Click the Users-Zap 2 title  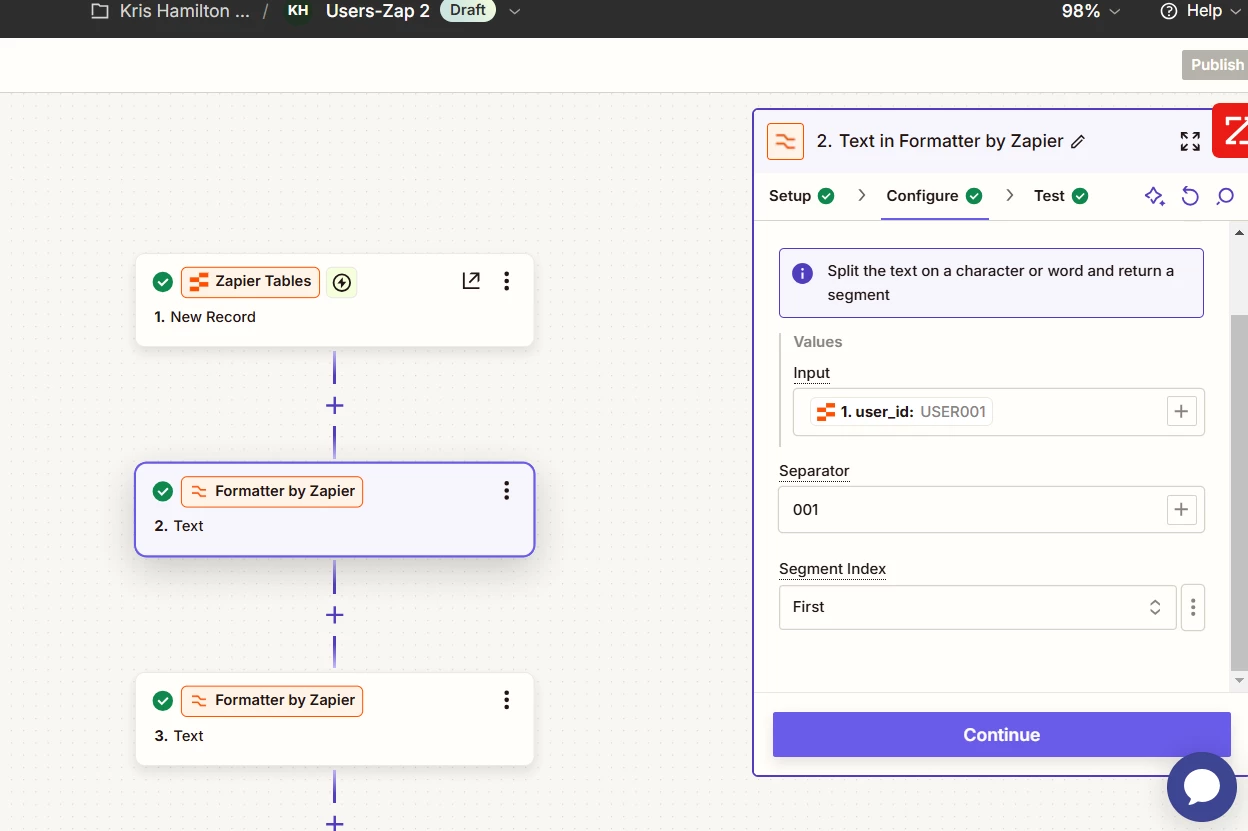377,11
